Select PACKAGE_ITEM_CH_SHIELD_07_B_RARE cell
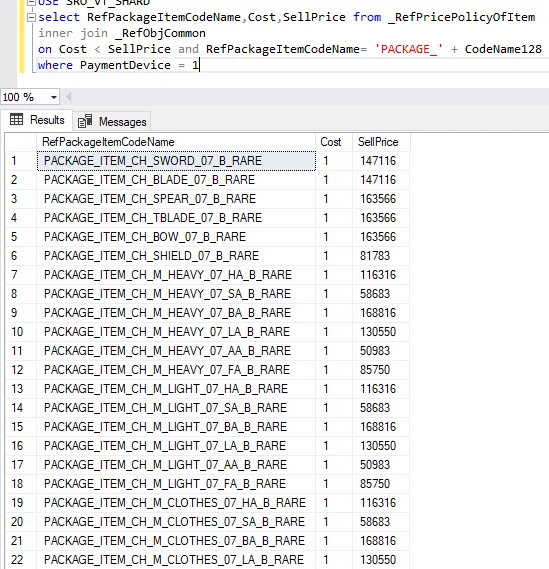Viewport: 549px width, 569px height. click(x=176, y=256)
